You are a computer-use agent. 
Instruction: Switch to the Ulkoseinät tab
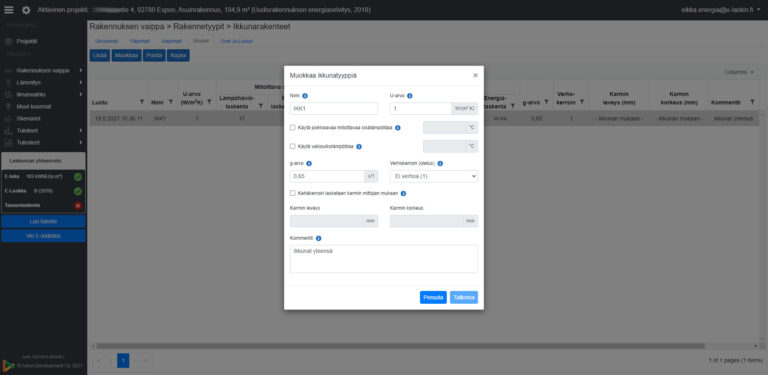106,41
